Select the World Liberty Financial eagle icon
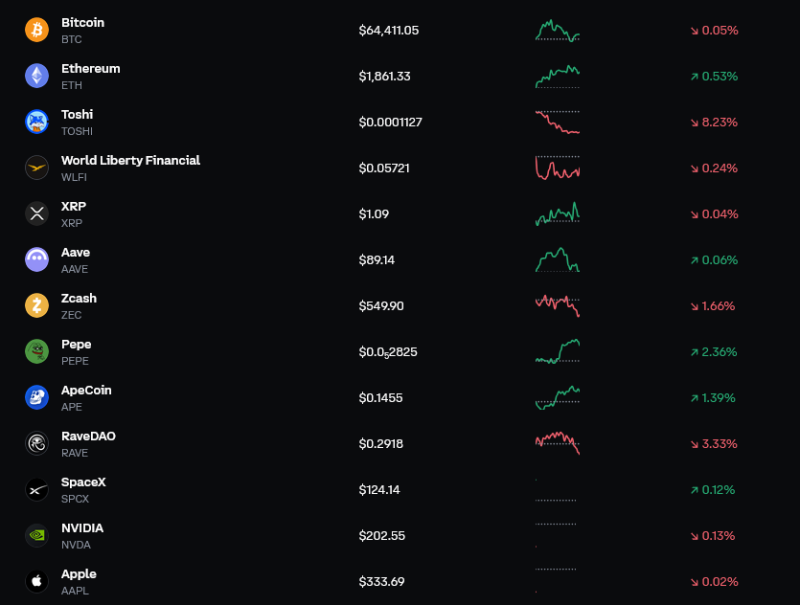 point(37,167)
